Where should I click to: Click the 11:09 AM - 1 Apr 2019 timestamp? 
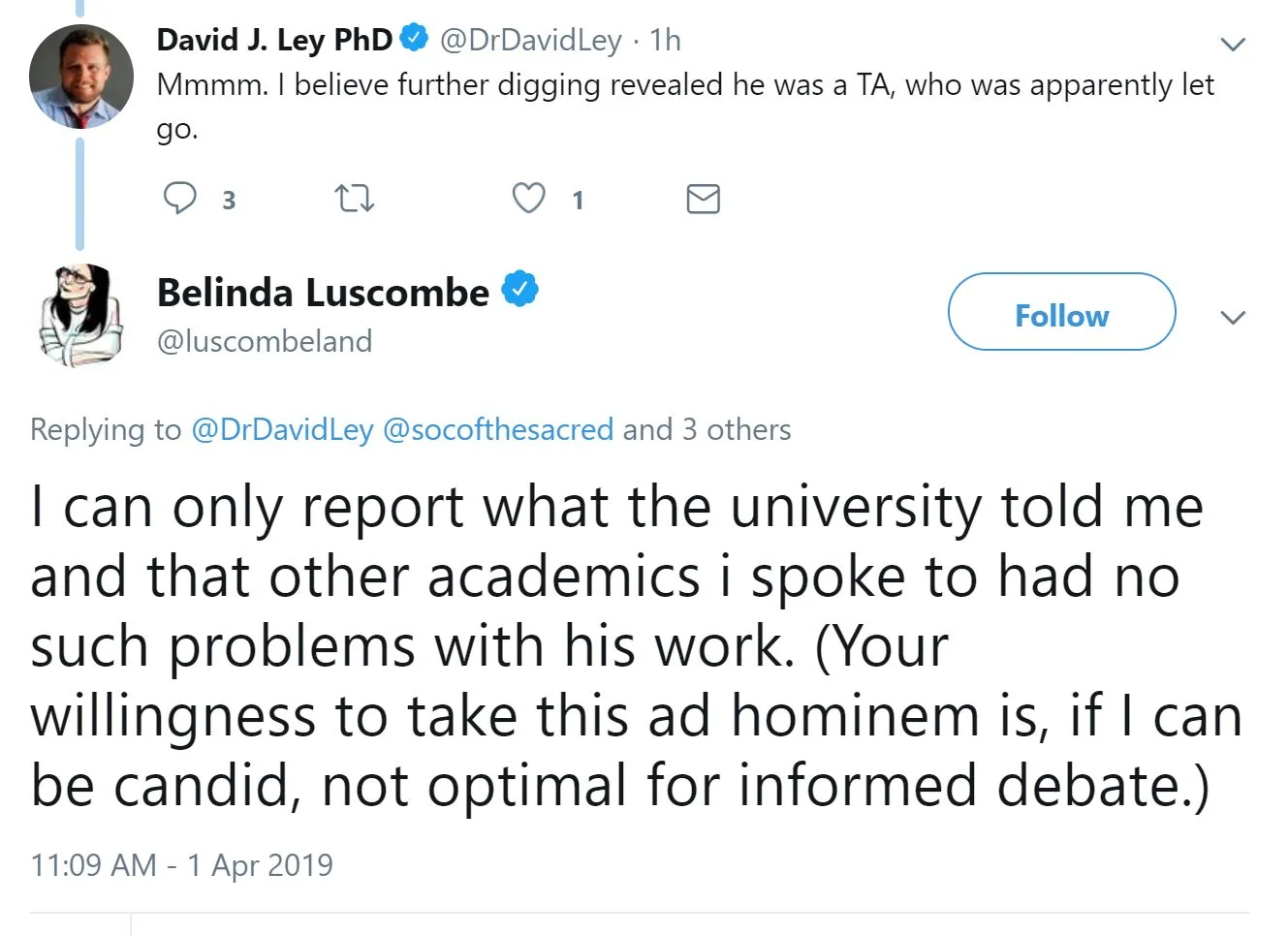tap(181, 864)
